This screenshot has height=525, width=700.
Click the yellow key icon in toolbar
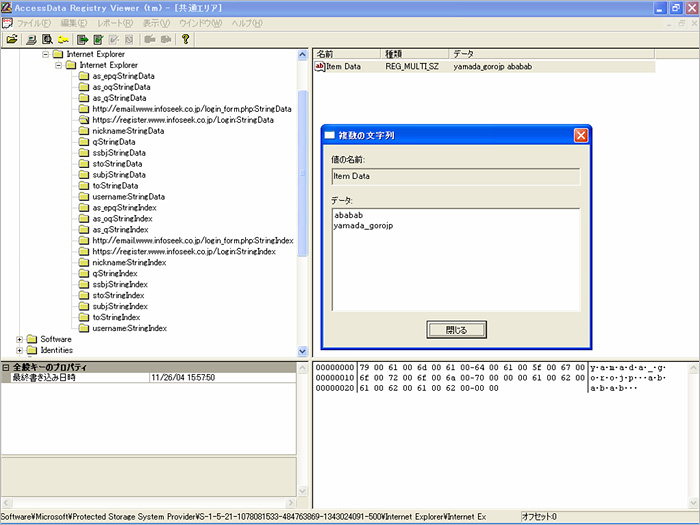[63, 40]
